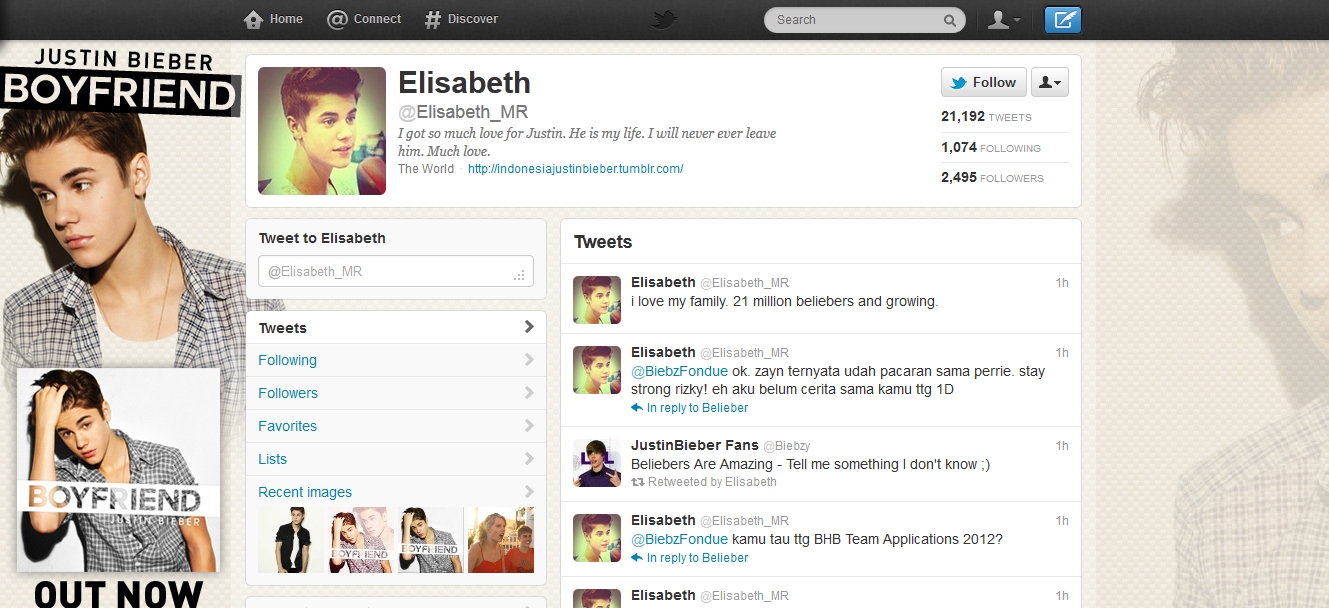Open Elisabeth's name on the '21 million' tweet
1329x608 pixels.
(x=663, y=282)
